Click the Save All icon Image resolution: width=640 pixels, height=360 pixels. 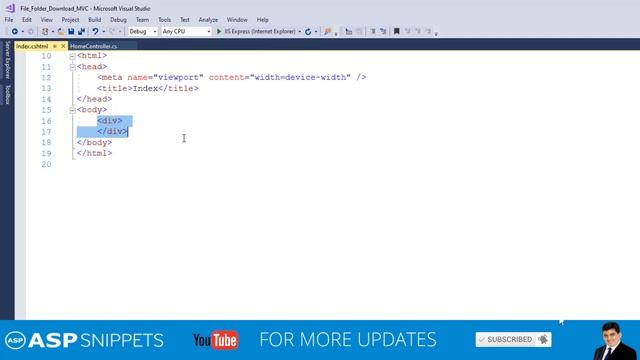[81, 31]
